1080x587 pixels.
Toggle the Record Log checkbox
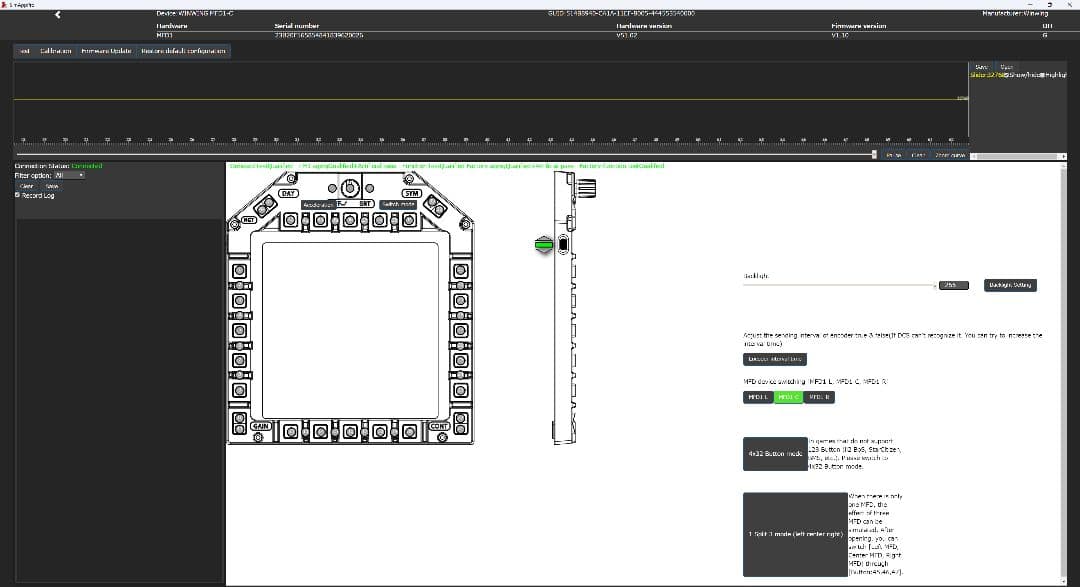[x=18, y=195]
